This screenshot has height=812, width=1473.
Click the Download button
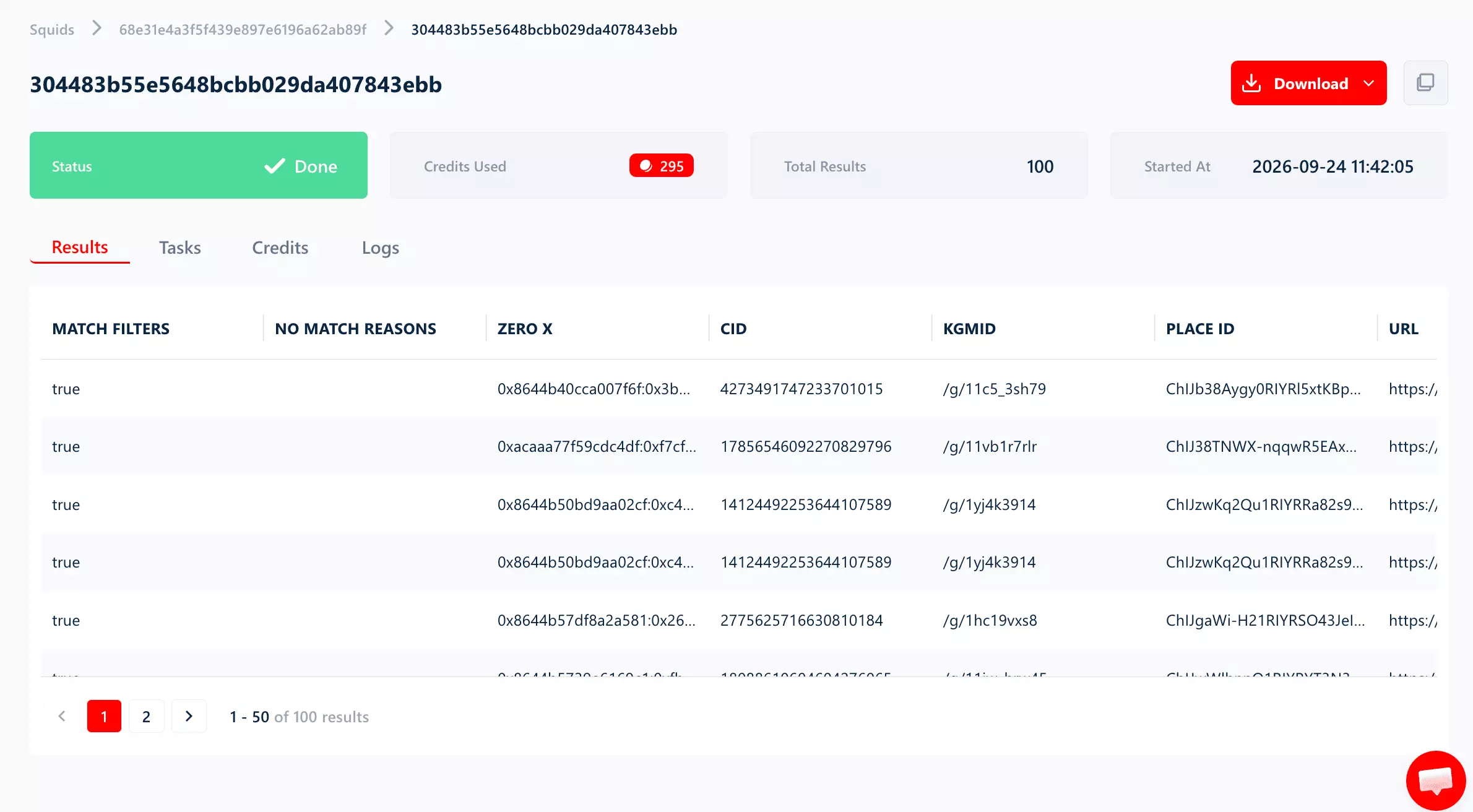(x=1308, y=83)
